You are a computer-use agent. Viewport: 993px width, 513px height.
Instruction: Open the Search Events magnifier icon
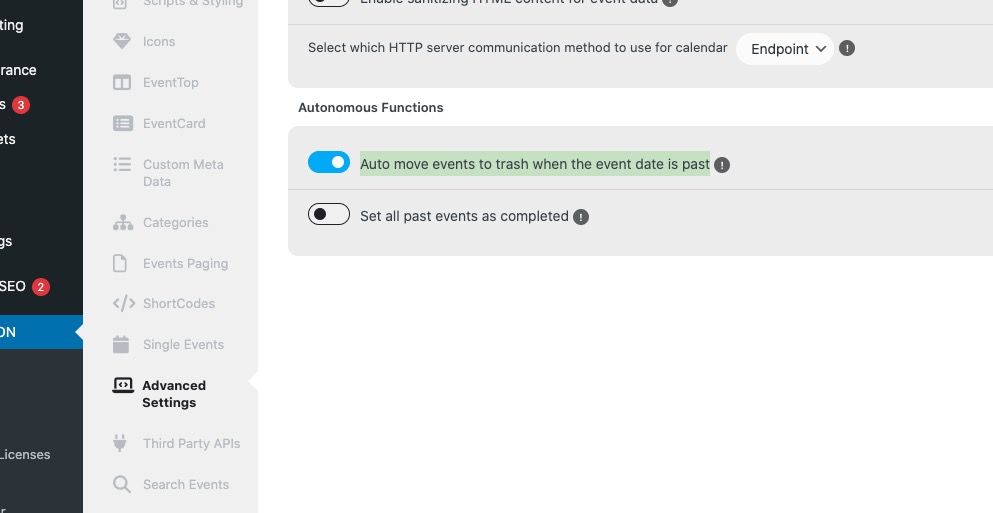coord(122,484)
